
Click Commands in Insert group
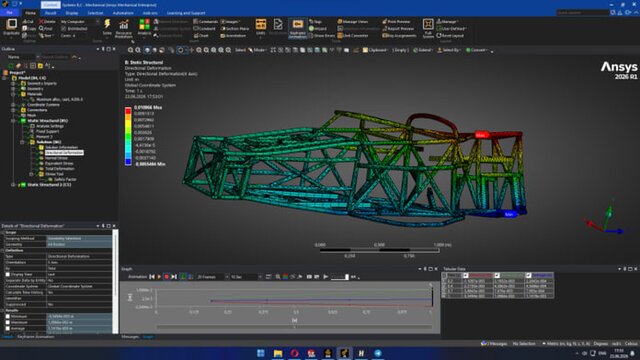point(206,22)
